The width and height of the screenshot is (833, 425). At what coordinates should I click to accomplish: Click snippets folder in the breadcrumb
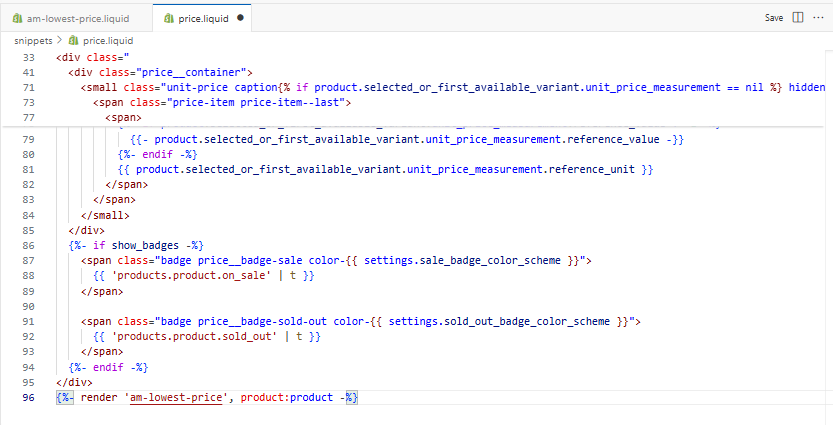33,40
